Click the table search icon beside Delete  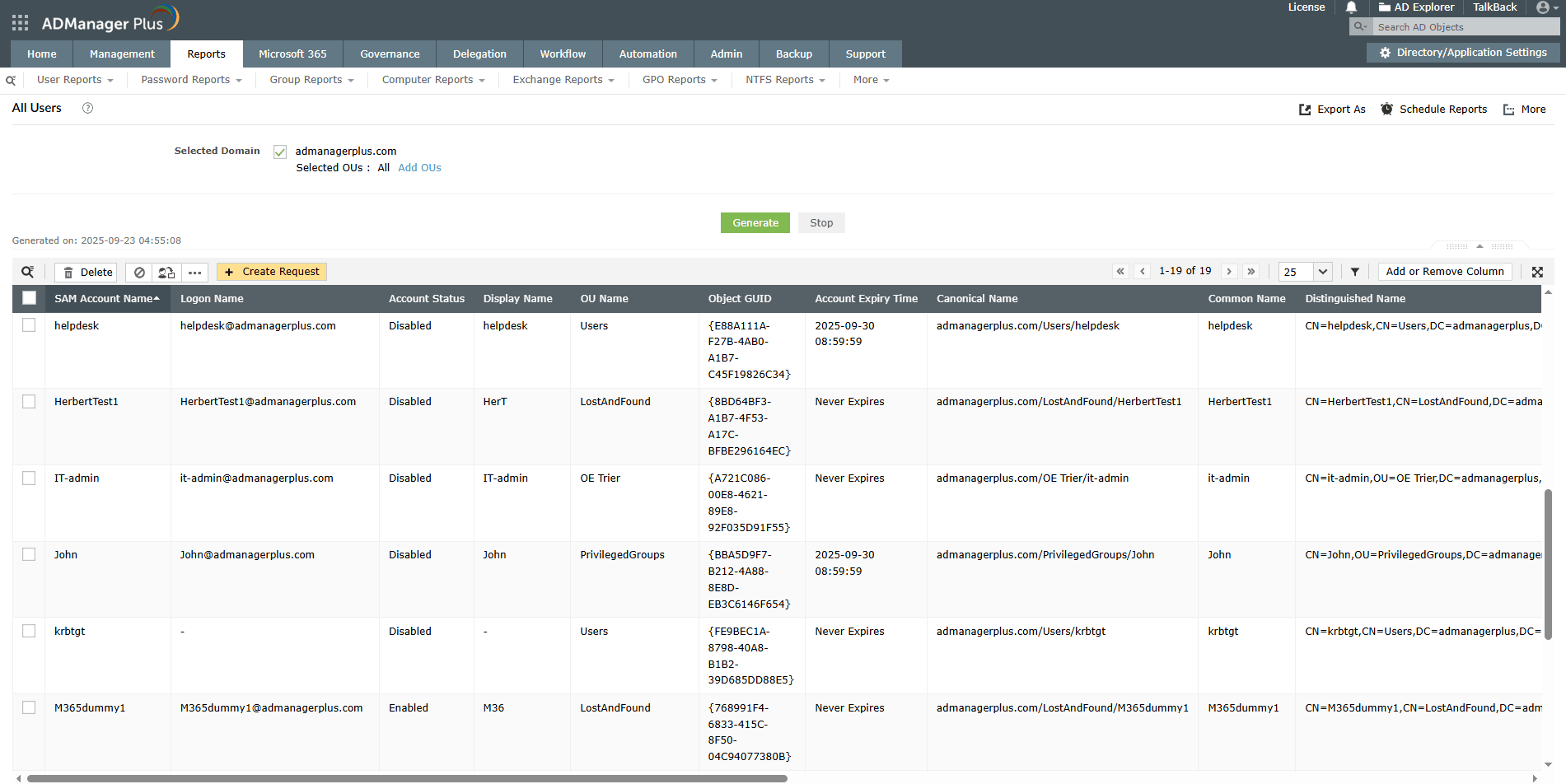tap(28, 272)
